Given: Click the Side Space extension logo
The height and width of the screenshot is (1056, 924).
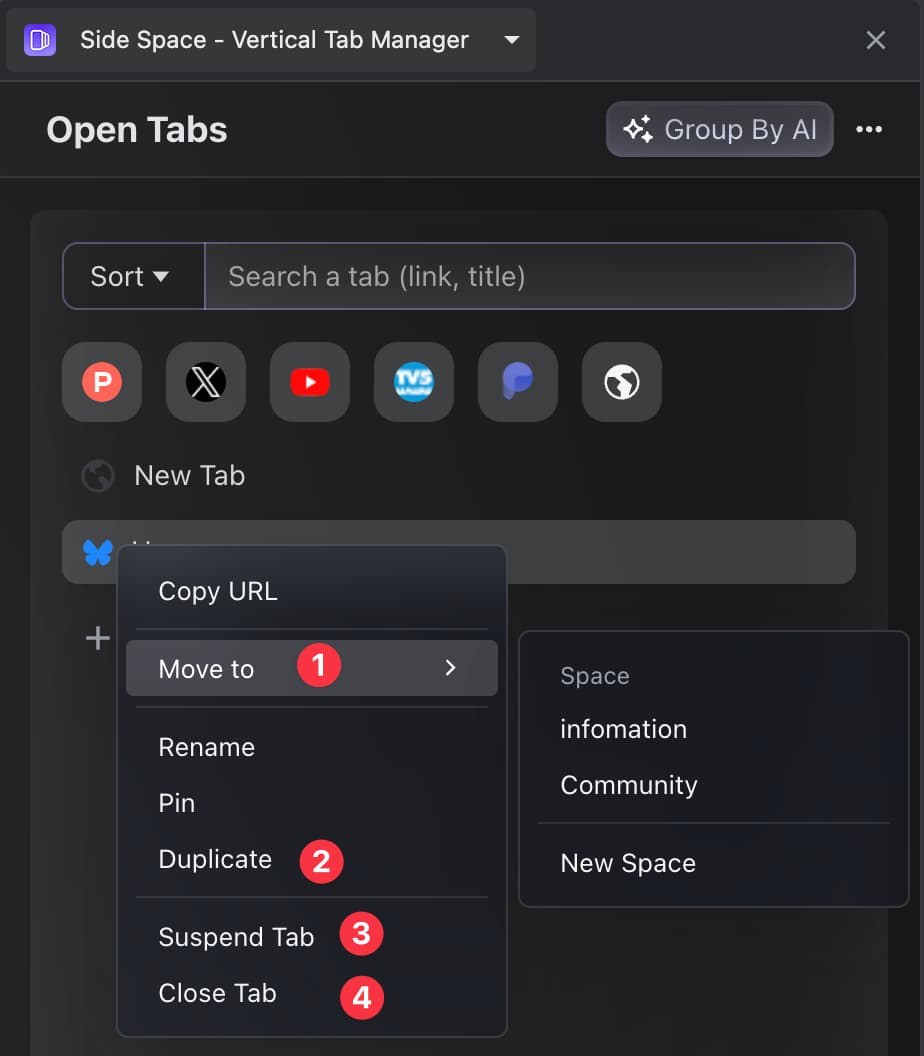Looking at the screenshot, I should pos(38,40).
